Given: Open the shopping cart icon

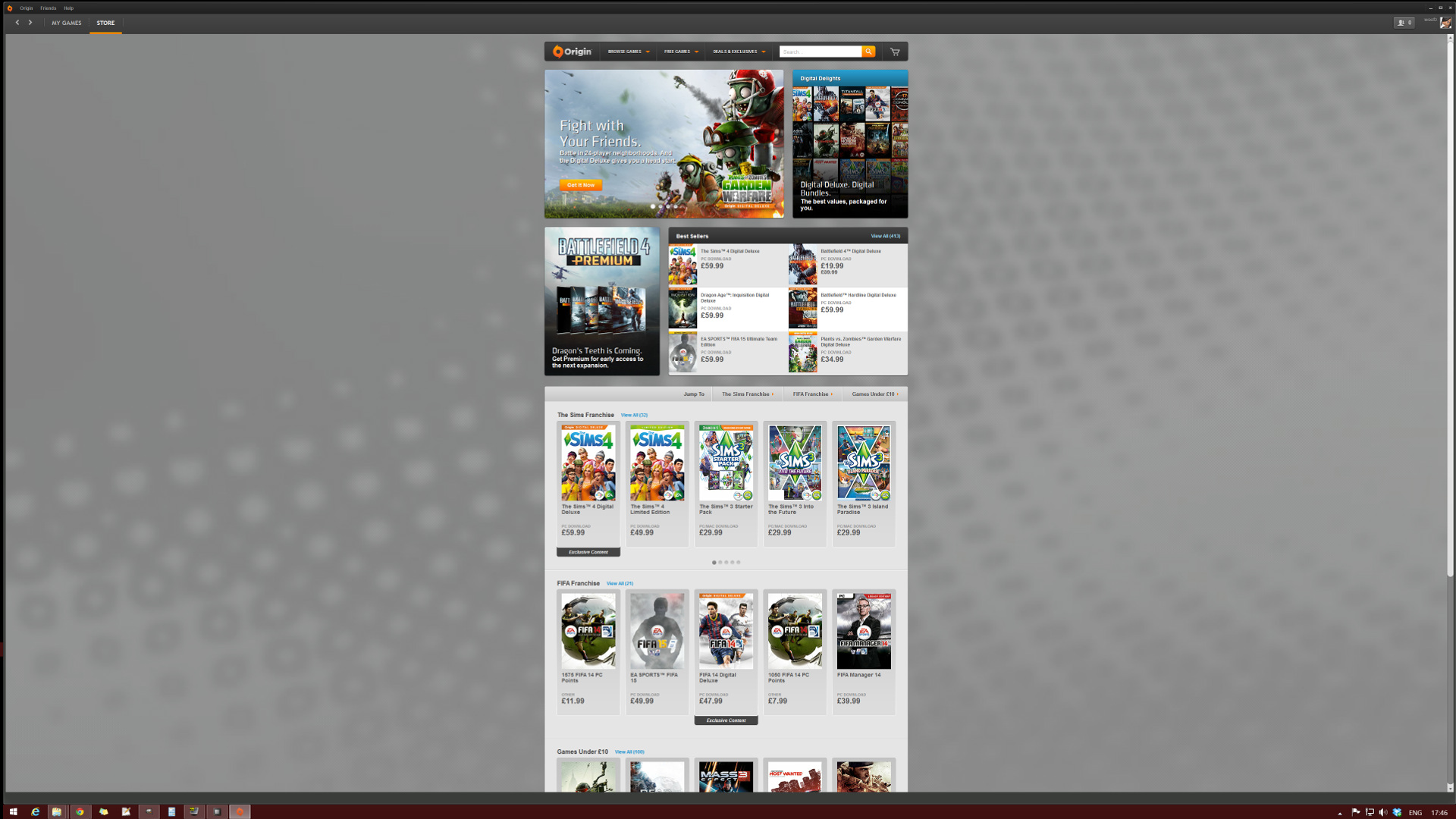Looking at the screenshot, I should tap(895, 52).
